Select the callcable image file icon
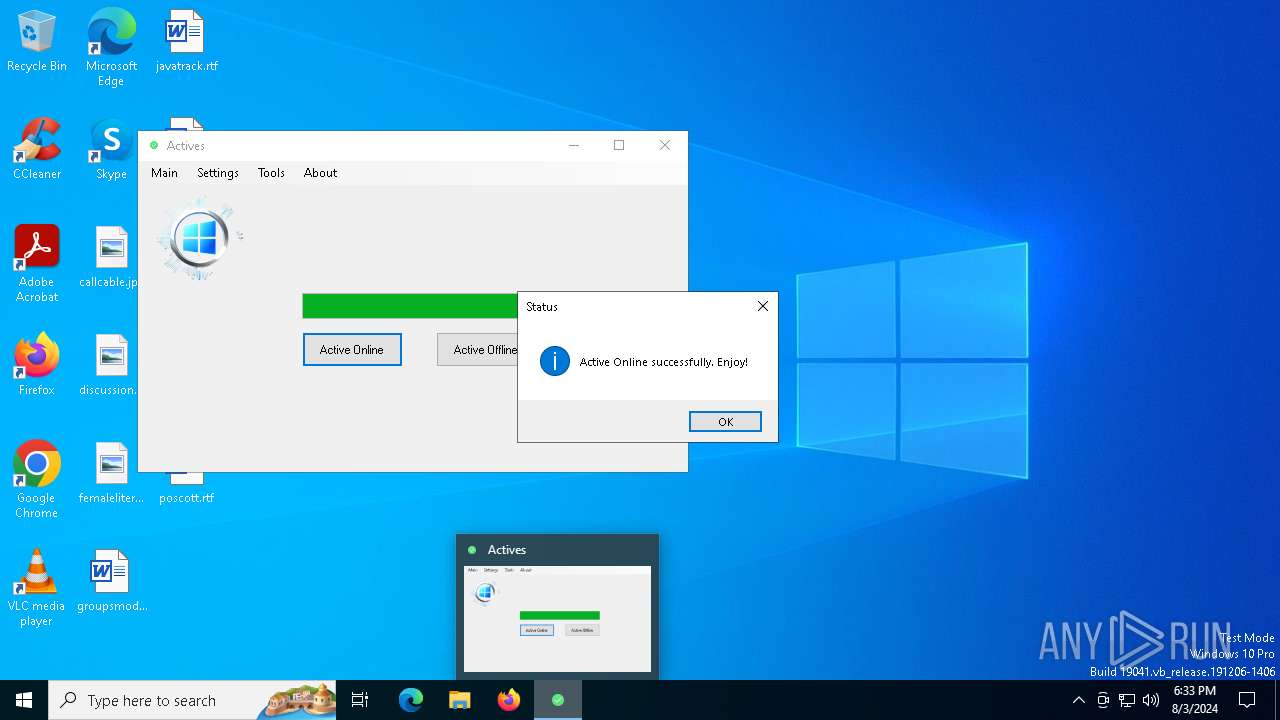Viewport: 1280px width, 720px height. click(x=110, y=258)
